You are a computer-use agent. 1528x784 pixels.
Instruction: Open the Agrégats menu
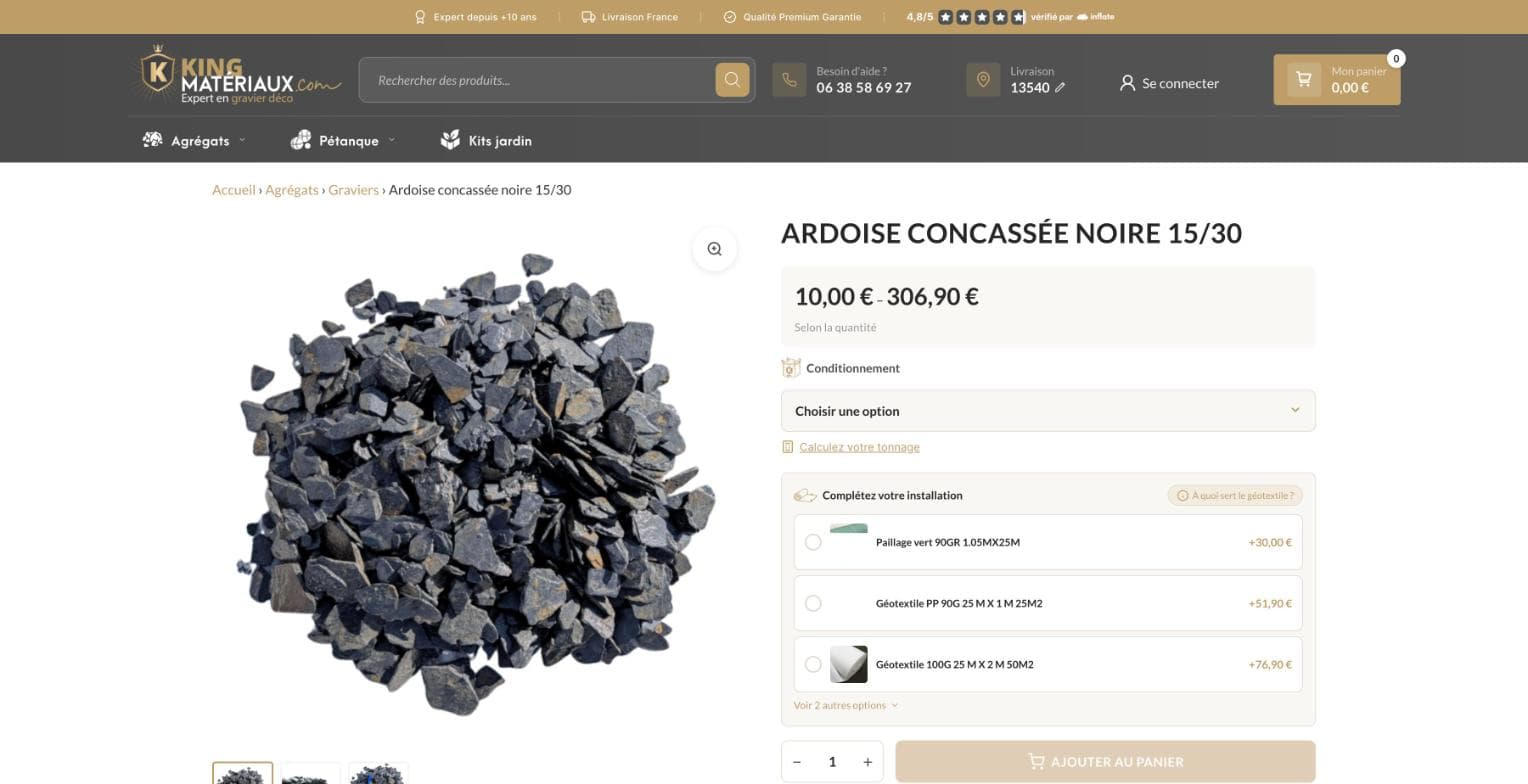200,141
